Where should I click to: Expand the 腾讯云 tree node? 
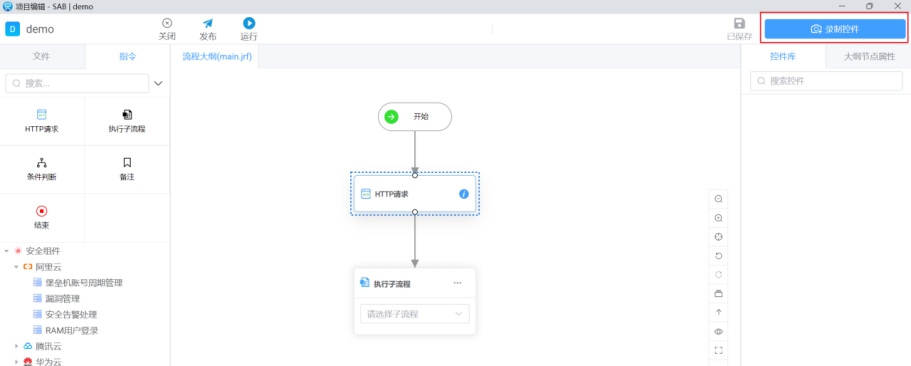(x=17, y=346)
